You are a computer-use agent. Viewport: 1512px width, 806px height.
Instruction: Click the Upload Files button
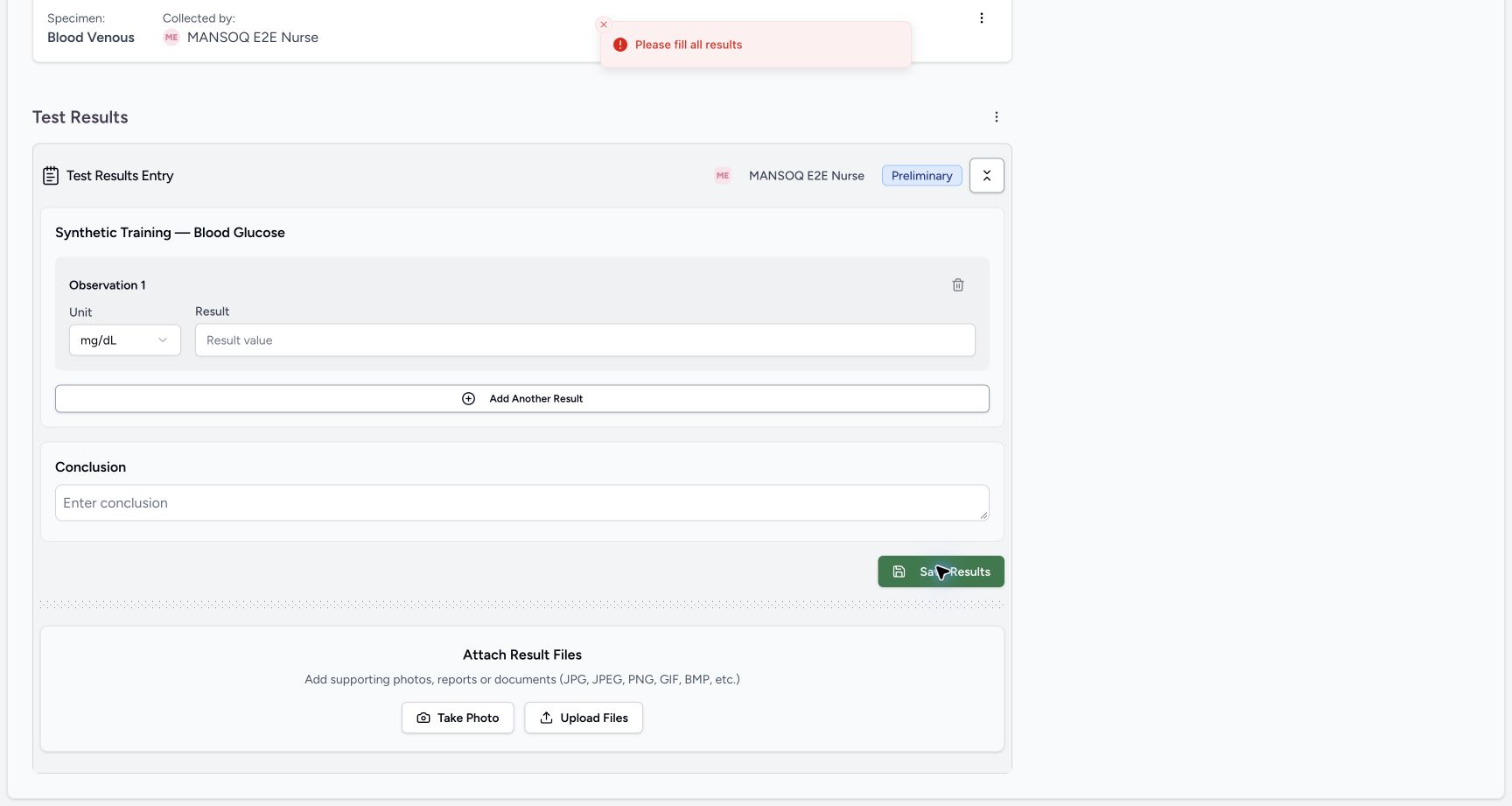click(x=584, y=718)
